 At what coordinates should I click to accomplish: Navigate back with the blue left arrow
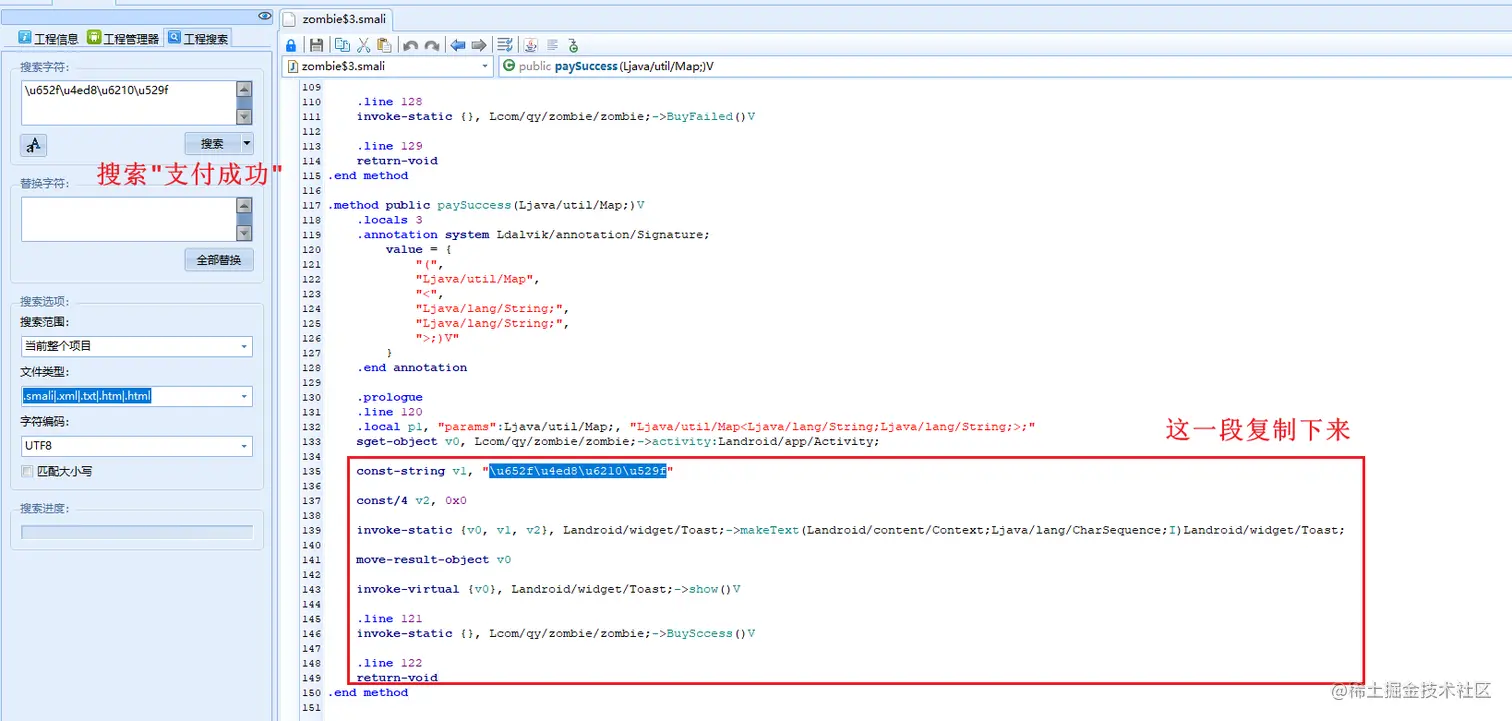click(x=457, y=45)
